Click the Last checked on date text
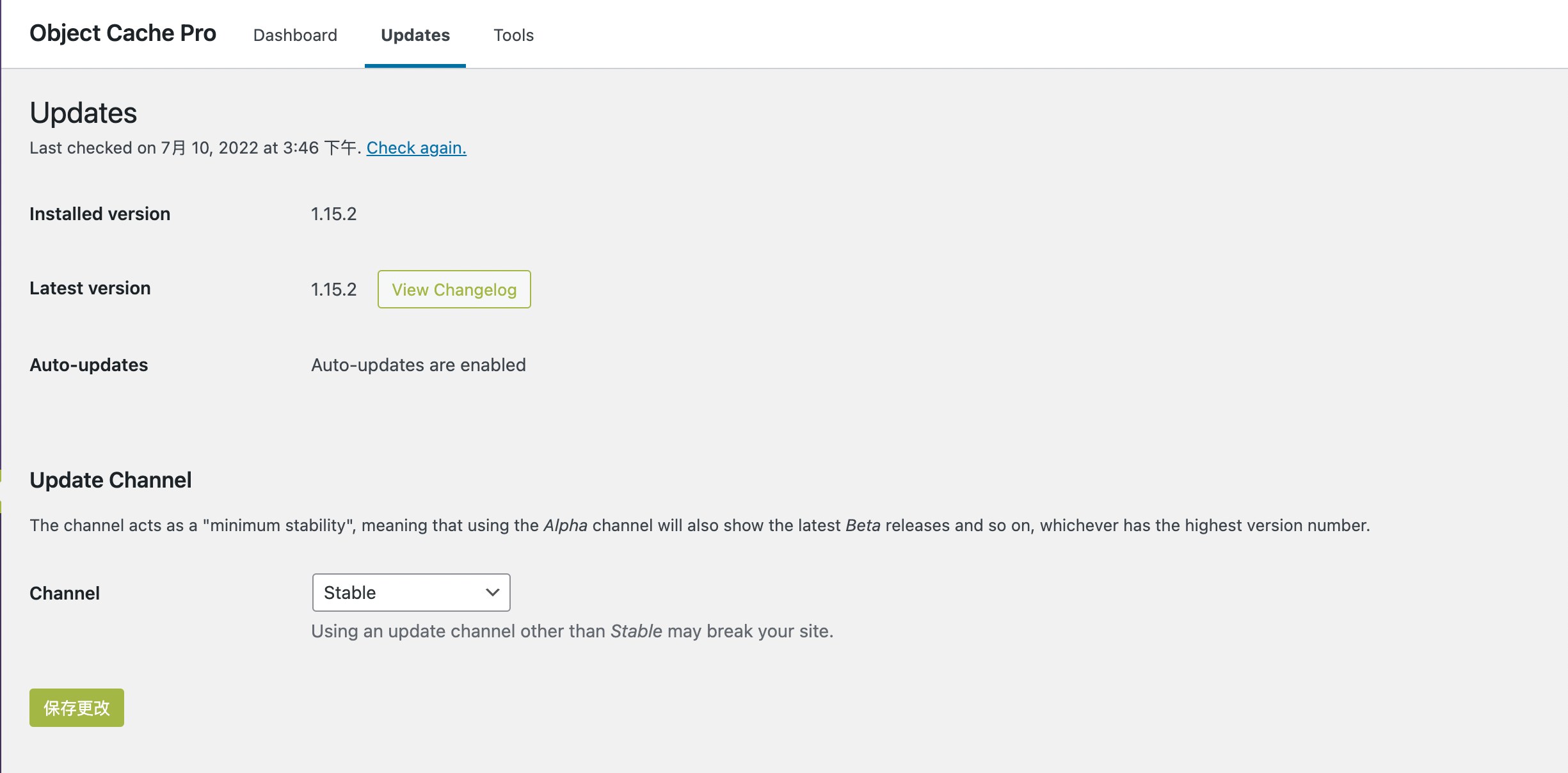 (196, 148)
